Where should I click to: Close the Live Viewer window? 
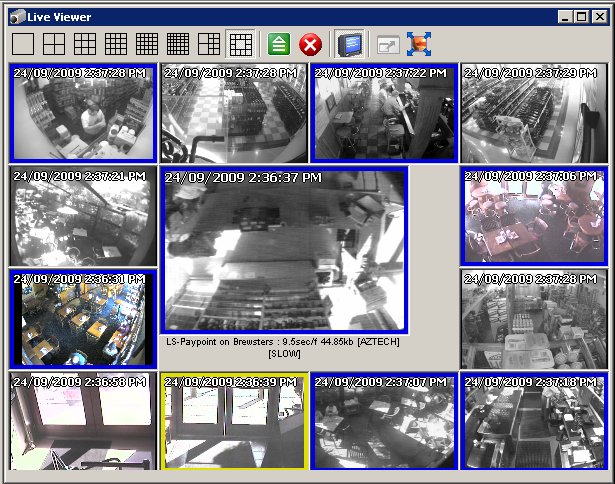[600, 17]
